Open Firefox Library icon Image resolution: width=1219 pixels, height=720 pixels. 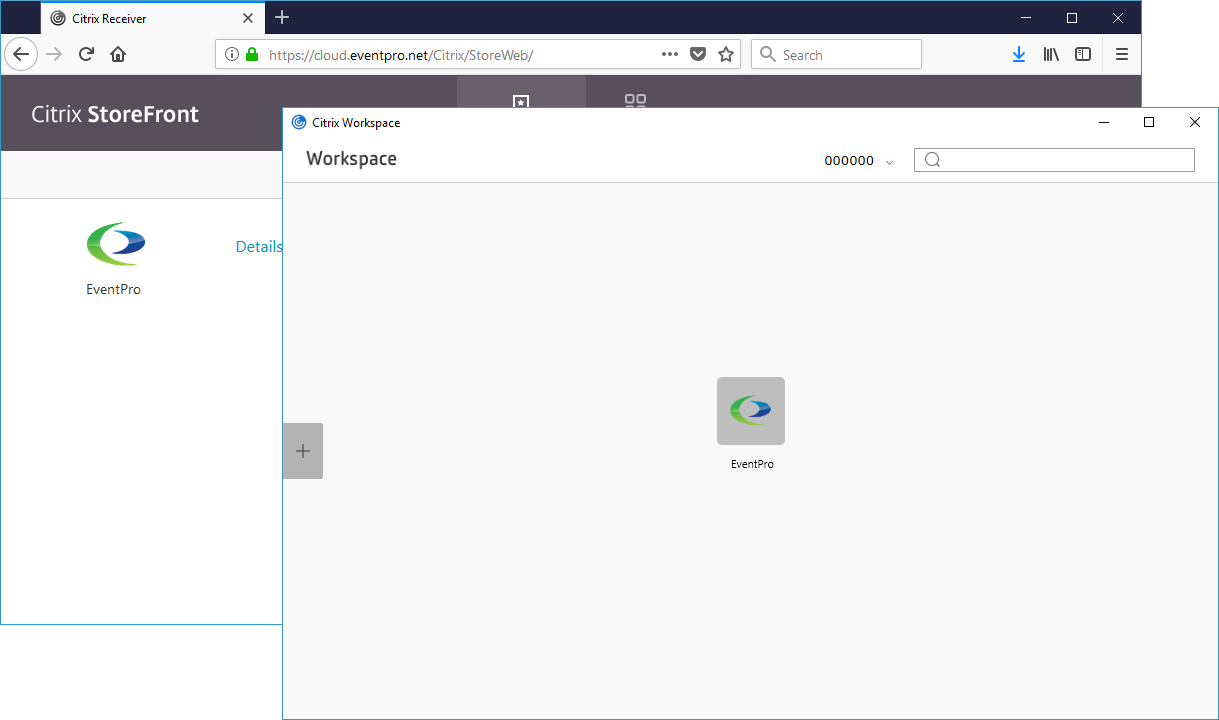pyautogui.click(x=1051, y=54)
